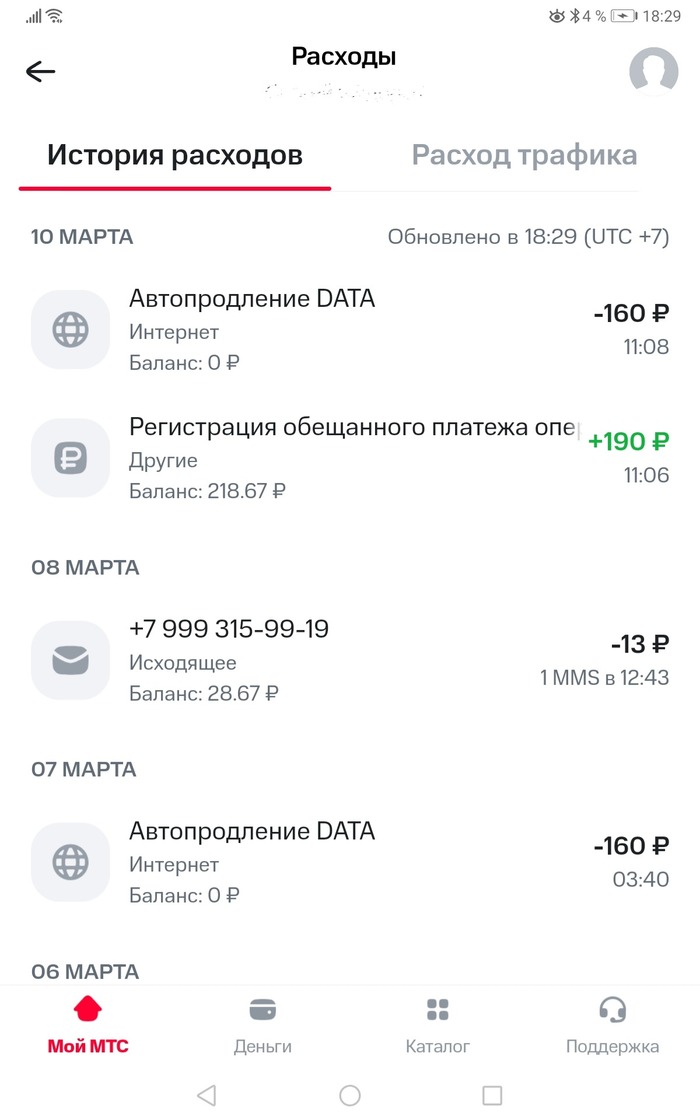This screenshot has height=1120, width=700.
Task: Tap the -160 ₽ amount at 11:08
Action: [x=630, y=314]
